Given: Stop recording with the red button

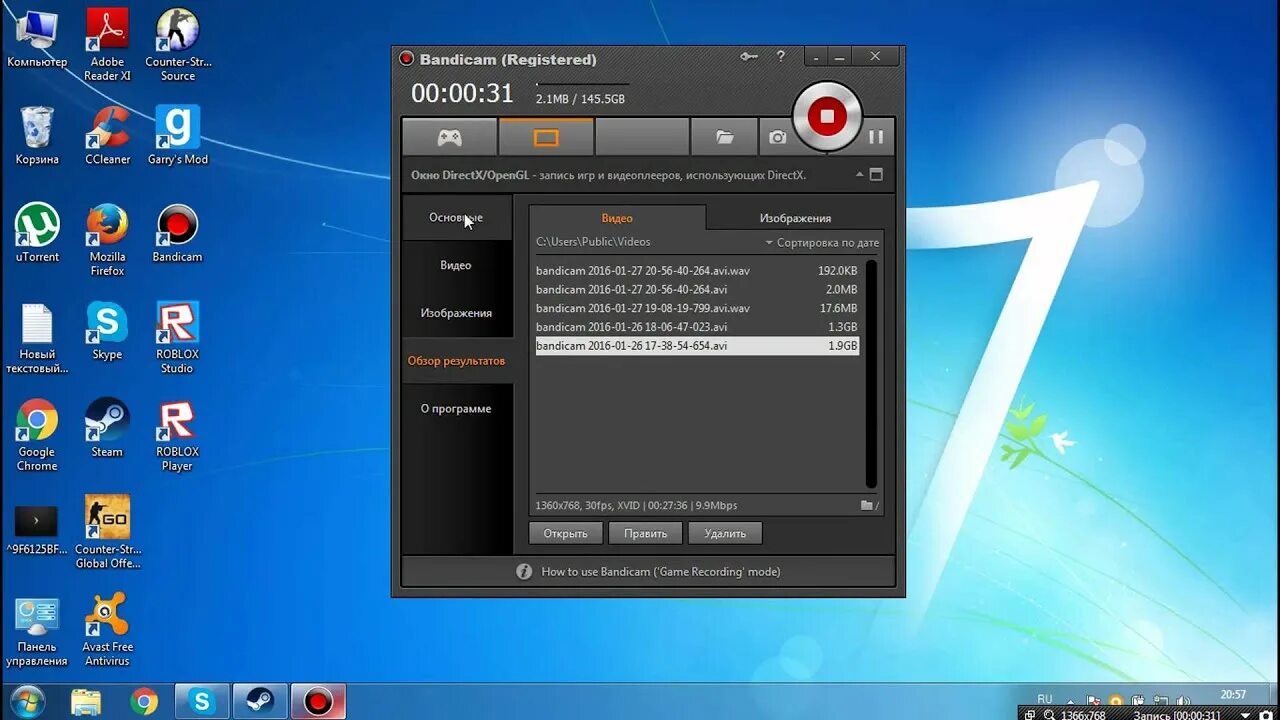Looking at the screenshot, I should [827, 116].
